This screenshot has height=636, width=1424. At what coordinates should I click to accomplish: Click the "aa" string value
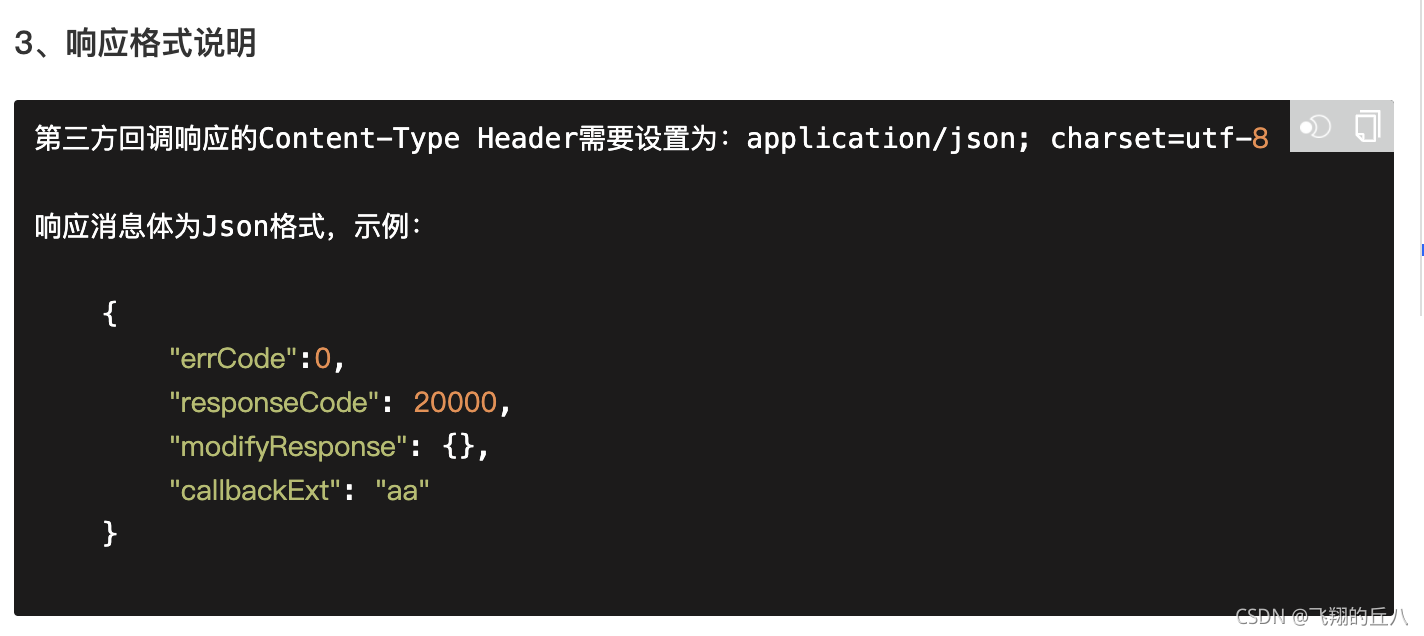(402, 490)
